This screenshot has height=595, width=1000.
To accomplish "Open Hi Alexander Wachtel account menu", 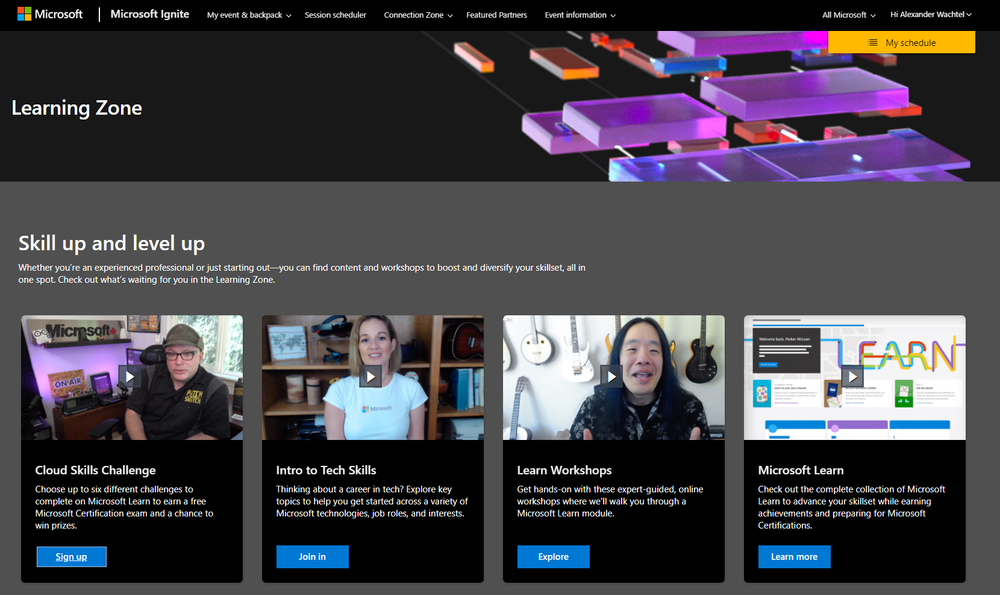I will 930,14.
